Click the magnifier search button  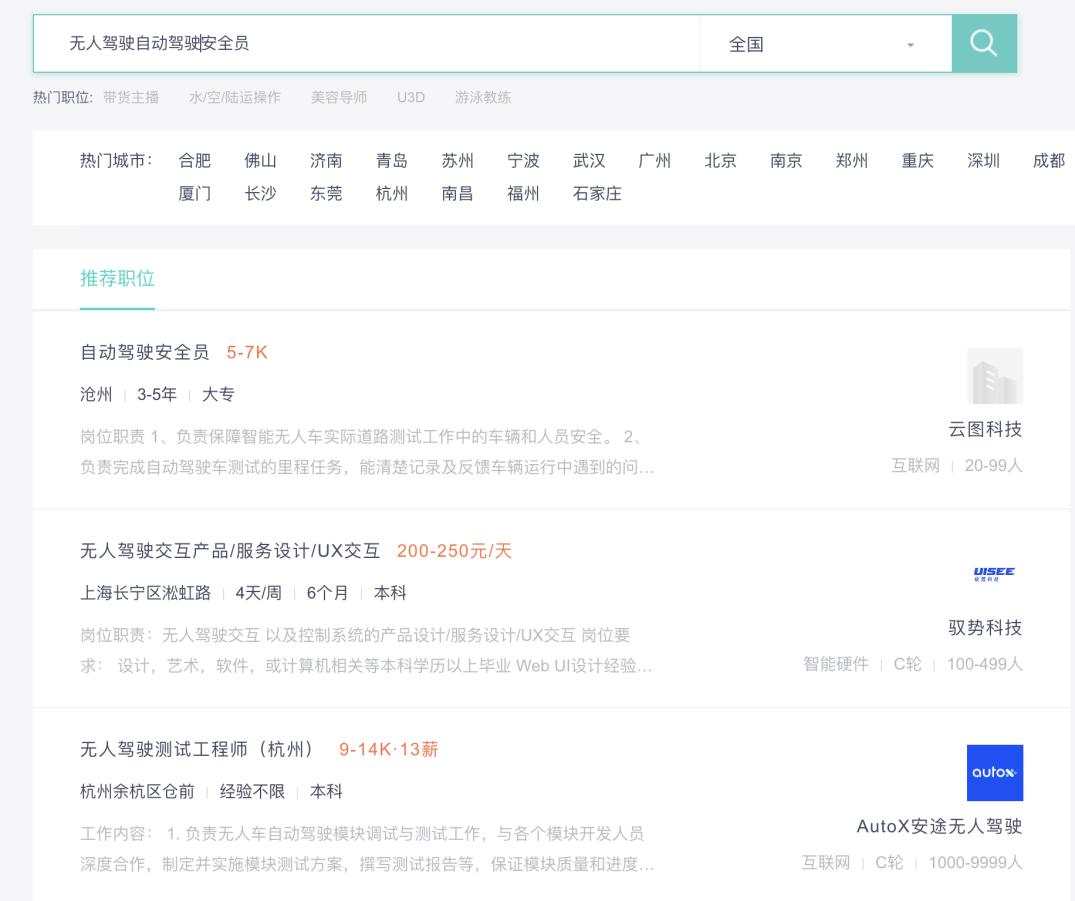click(x=984, y=44)
